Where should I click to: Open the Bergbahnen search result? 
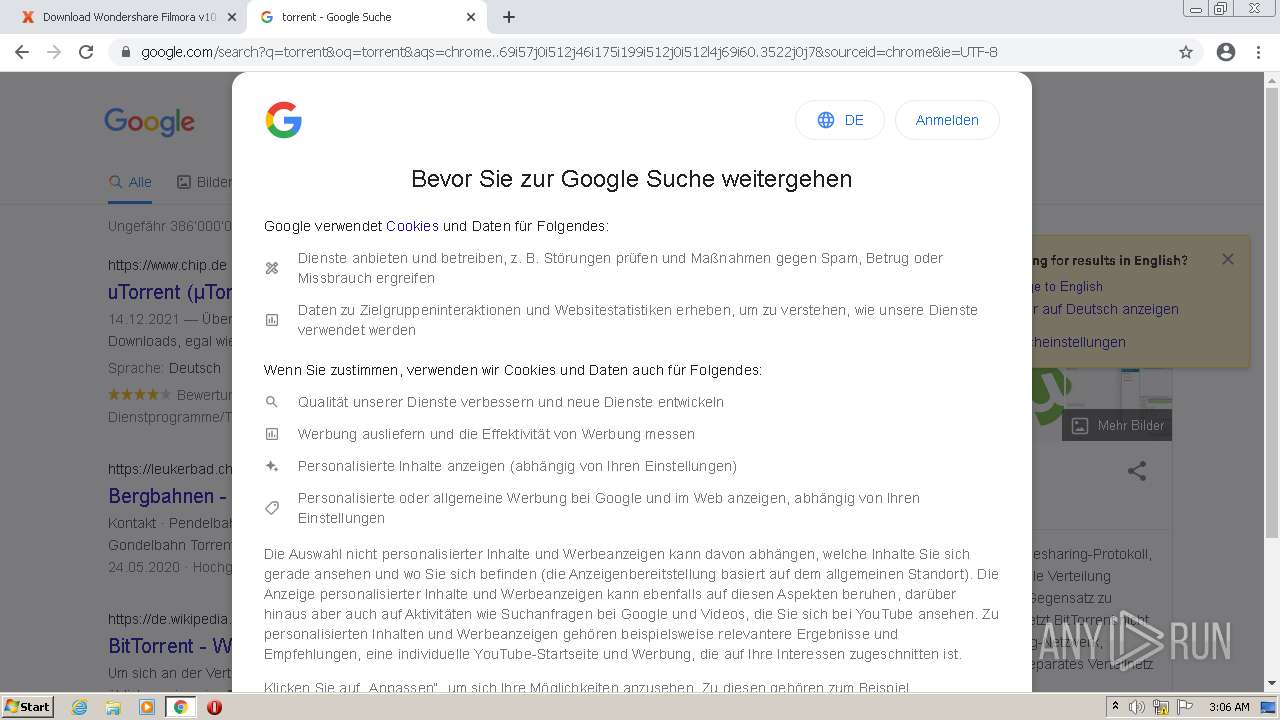point(168,496)
